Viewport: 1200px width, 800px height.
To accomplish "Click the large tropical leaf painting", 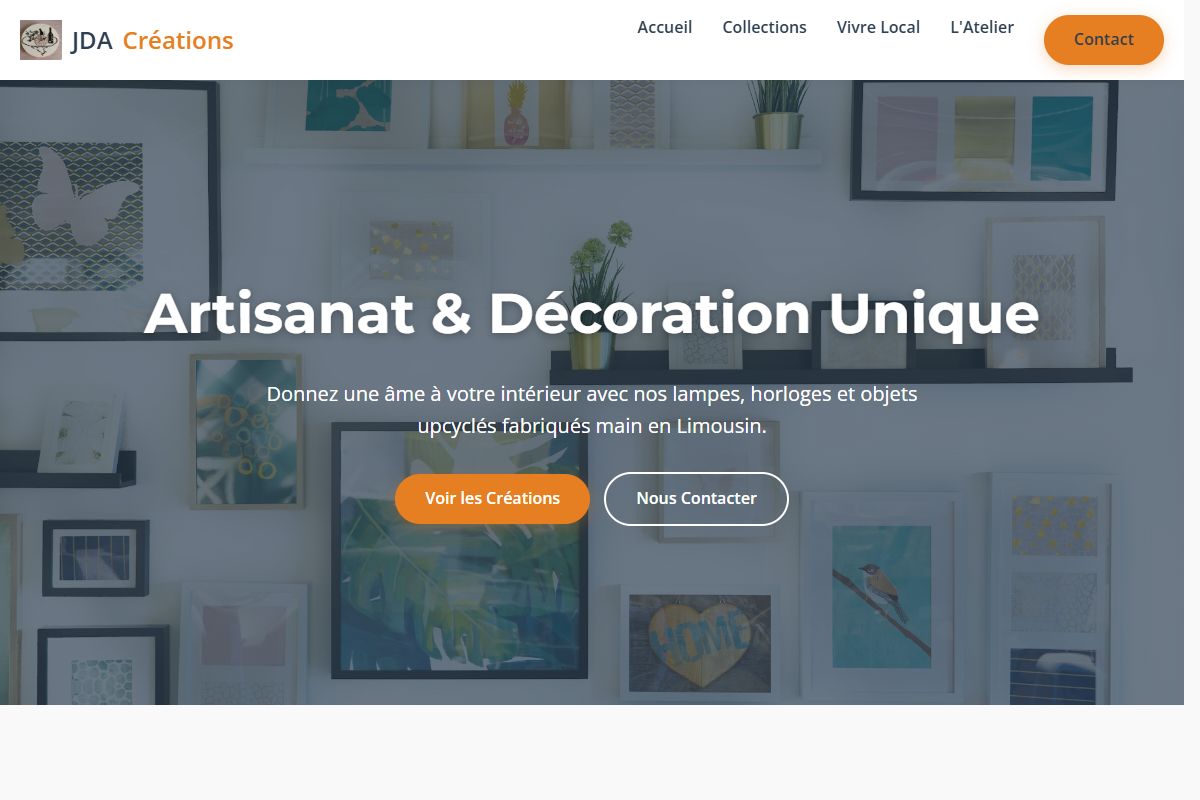I will (459, 551).
